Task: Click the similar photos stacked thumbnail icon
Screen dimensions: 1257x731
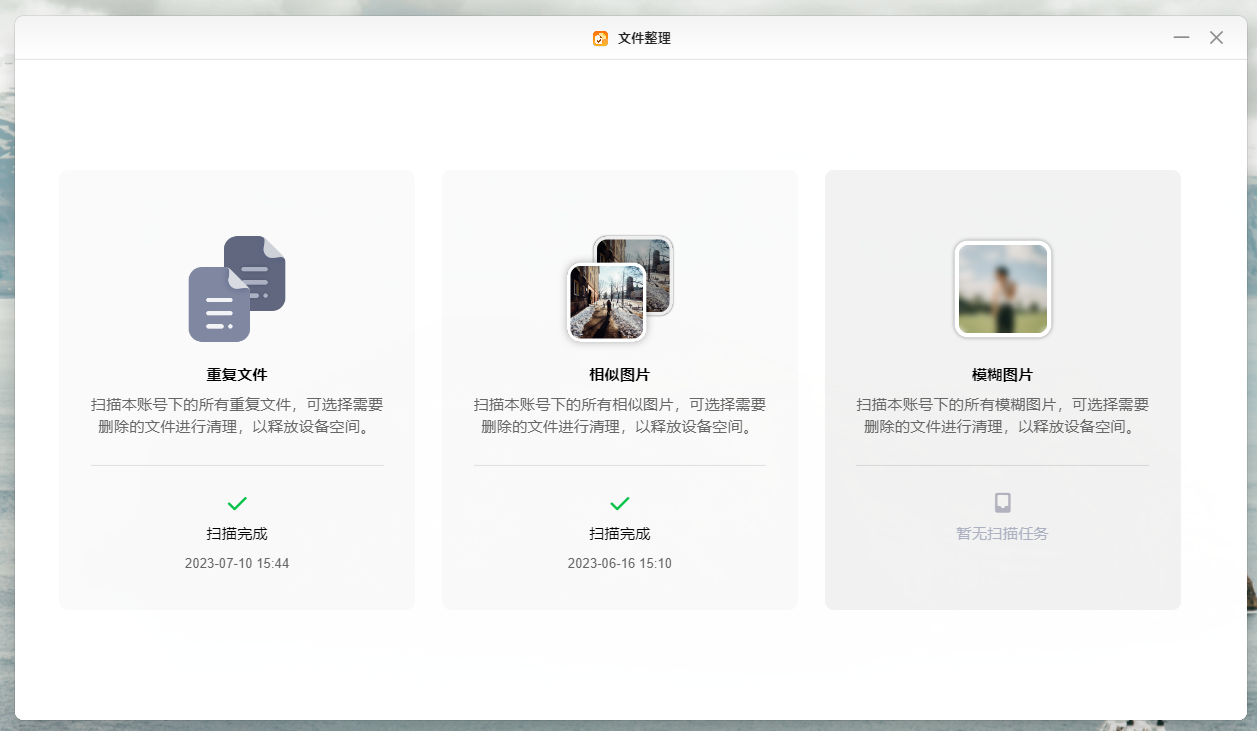Action: (x=620, y=289)
